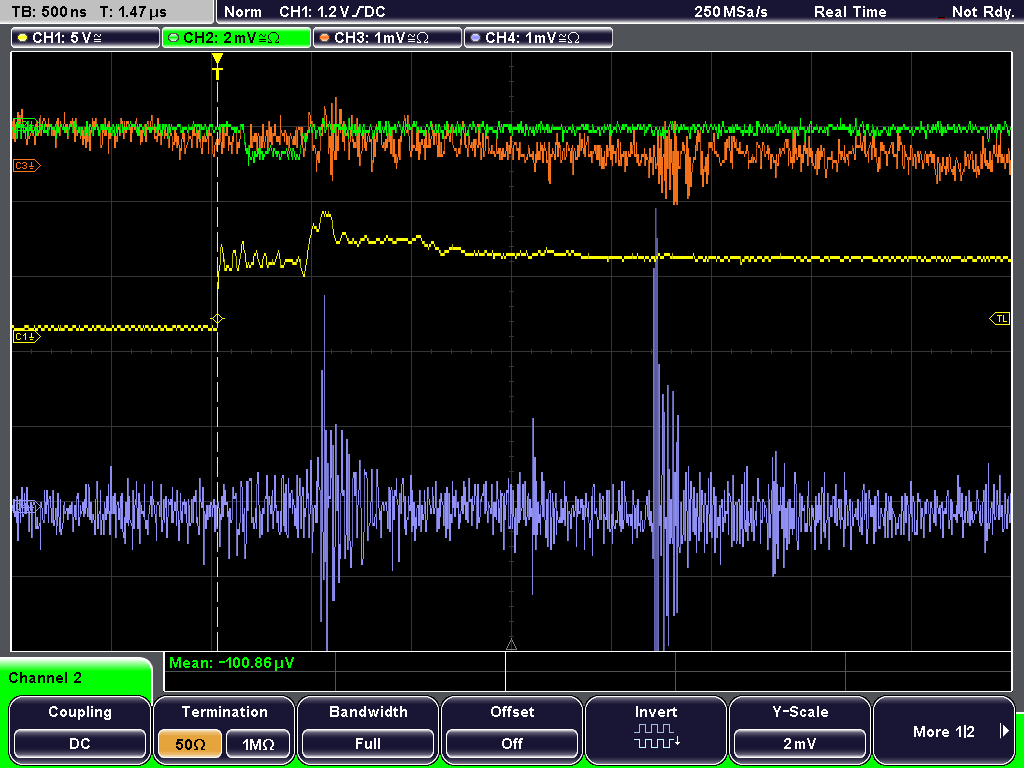1024x768 pixels.
Task: Click the CH1: 1.2 V trigger source readout
Action: pos(332,12)
